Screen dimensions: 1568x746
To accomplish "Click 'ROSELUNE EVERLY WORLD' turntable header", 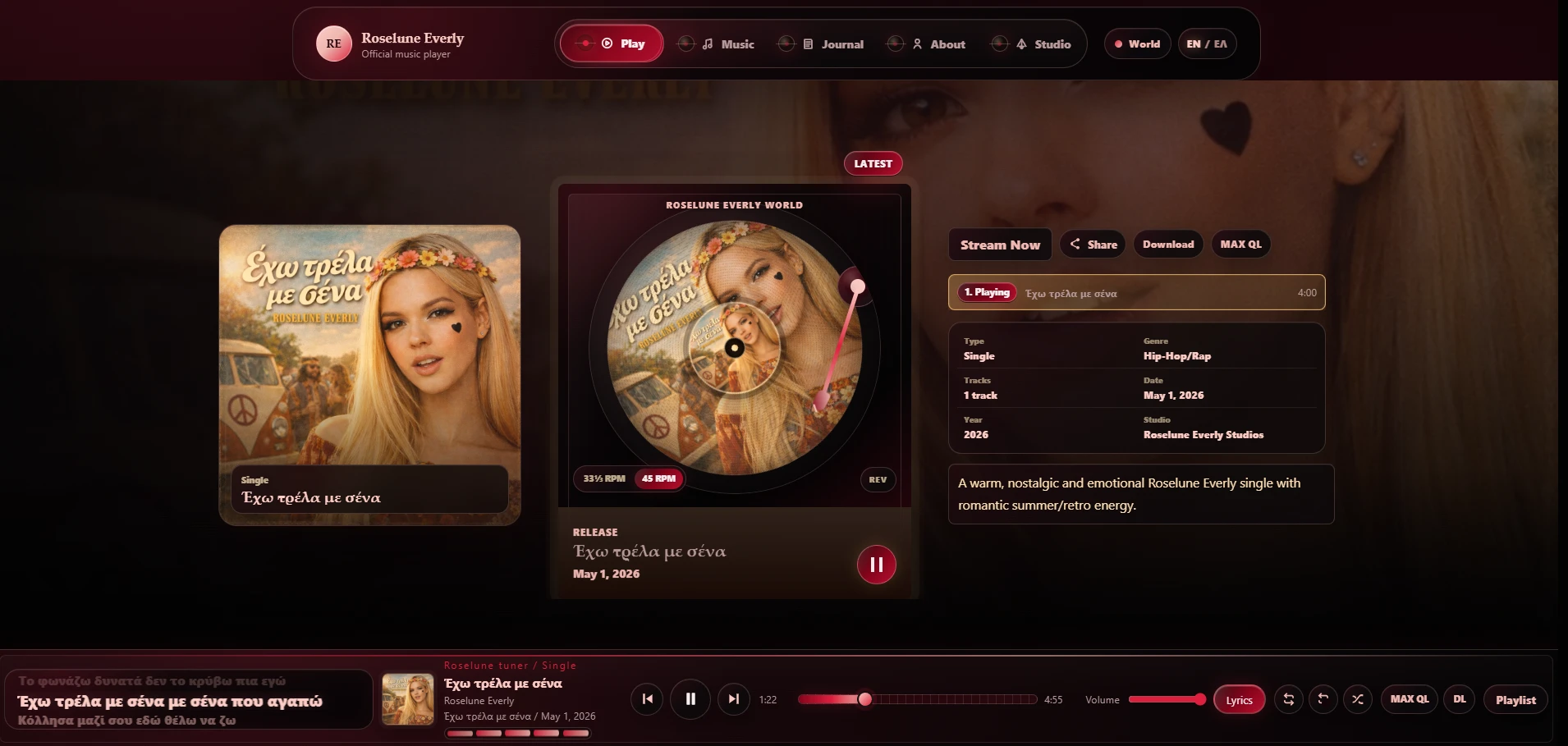I will 734,205.
